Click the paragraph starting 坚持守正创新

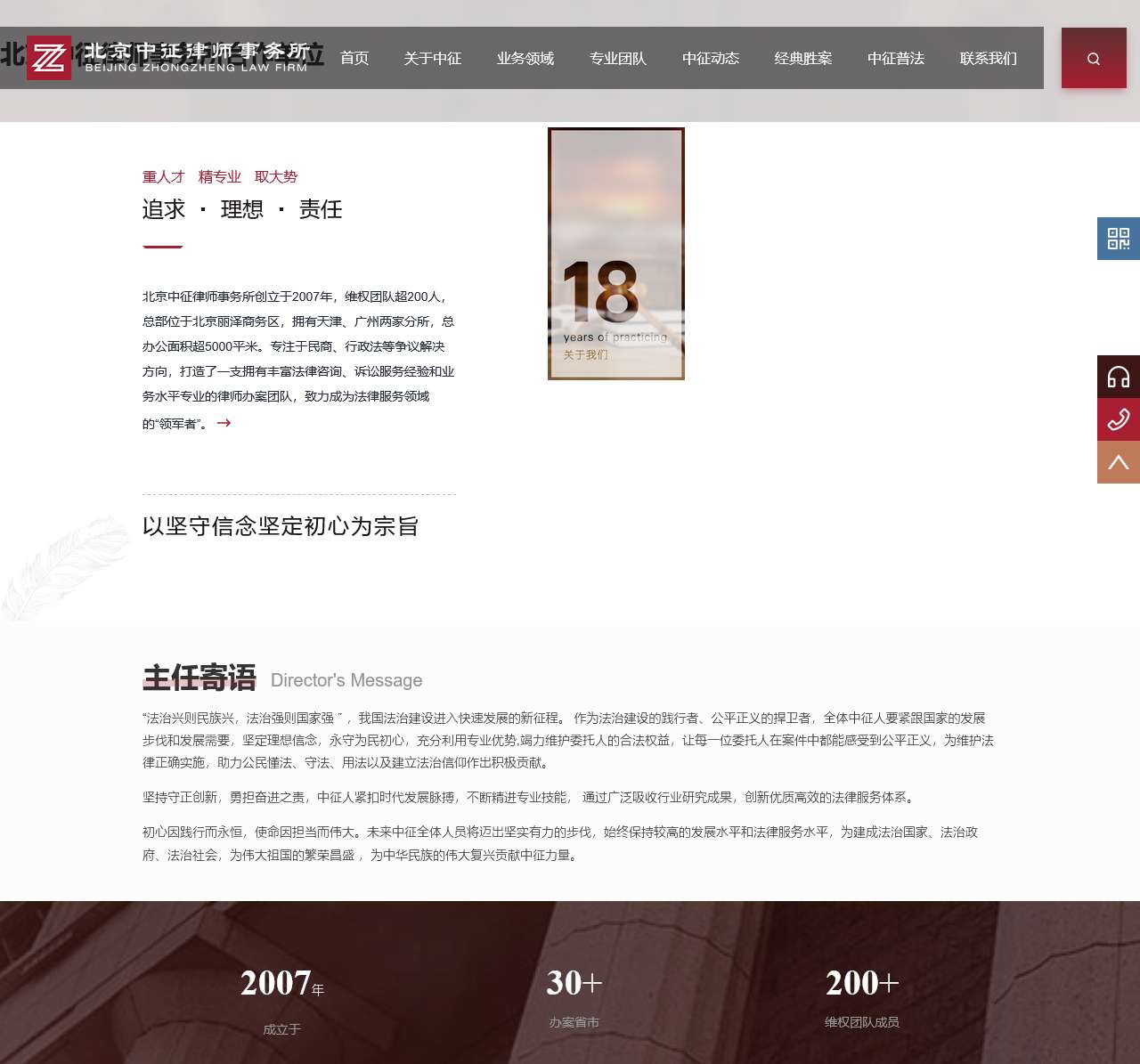tap(531, 797)
